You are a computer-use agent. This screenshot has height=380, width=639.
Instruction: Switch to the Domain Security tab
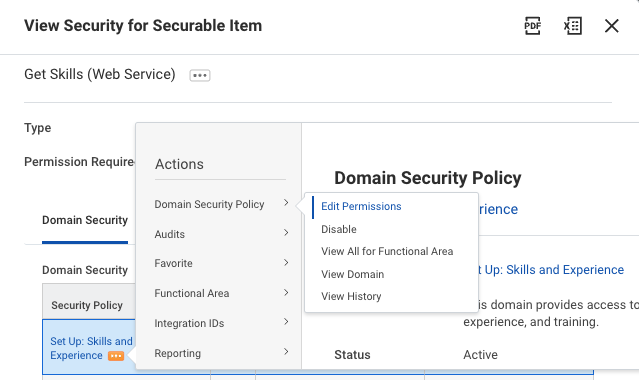pyautogui.click(x=85, y=221)
